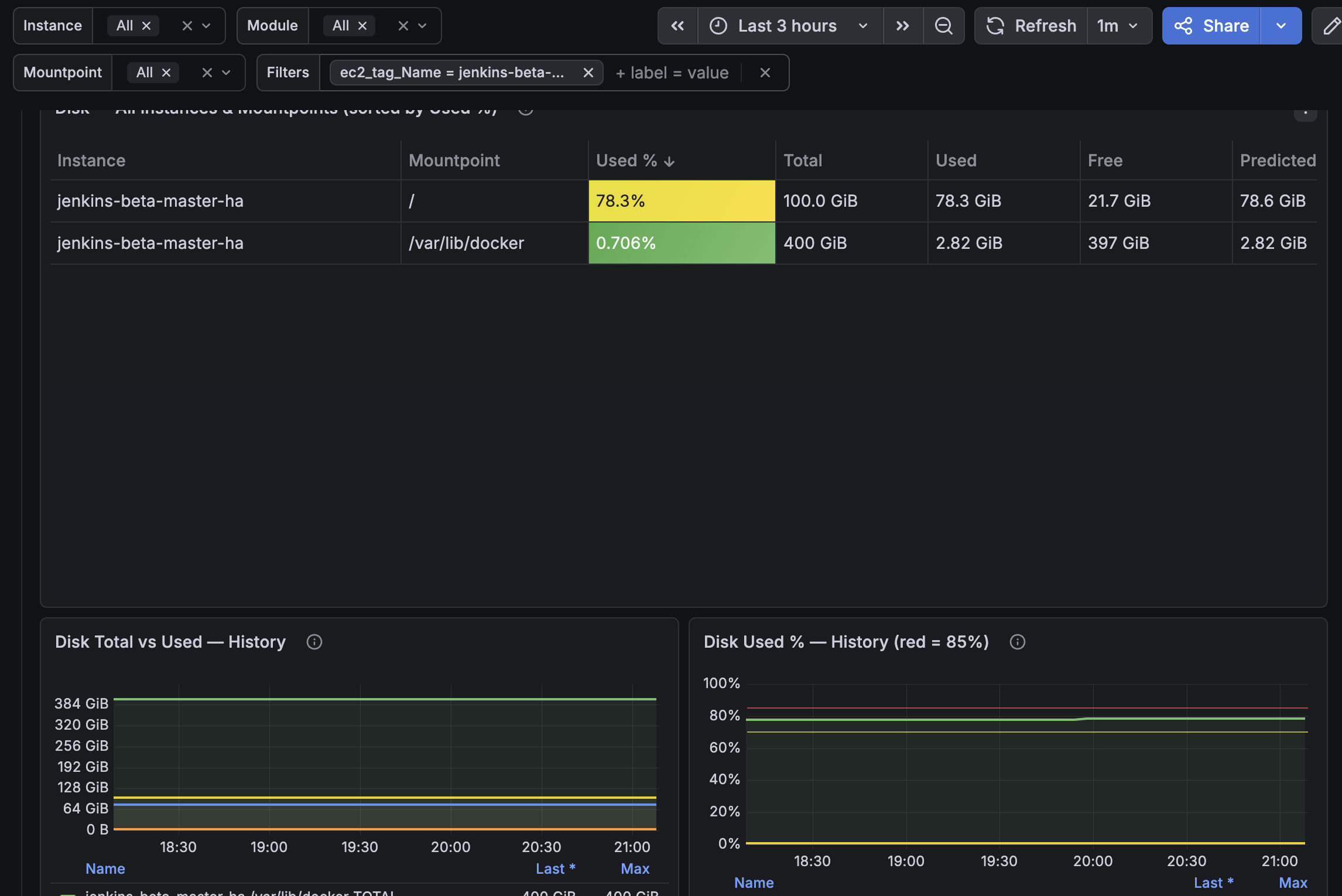1342x896 pixels.
Task: Expand the Mountpoint variable dropdown
Action: (x=226, y=73)
